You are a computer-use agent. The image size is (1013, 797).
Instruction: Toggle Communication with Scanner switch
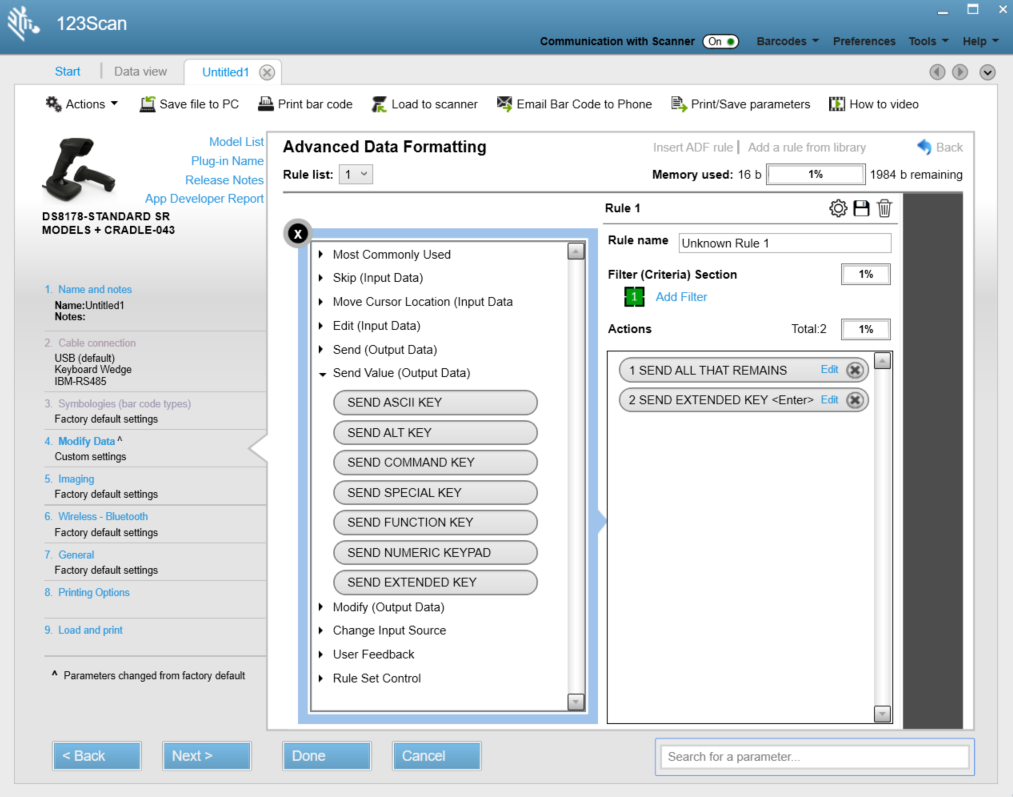[x=721, y=41]
